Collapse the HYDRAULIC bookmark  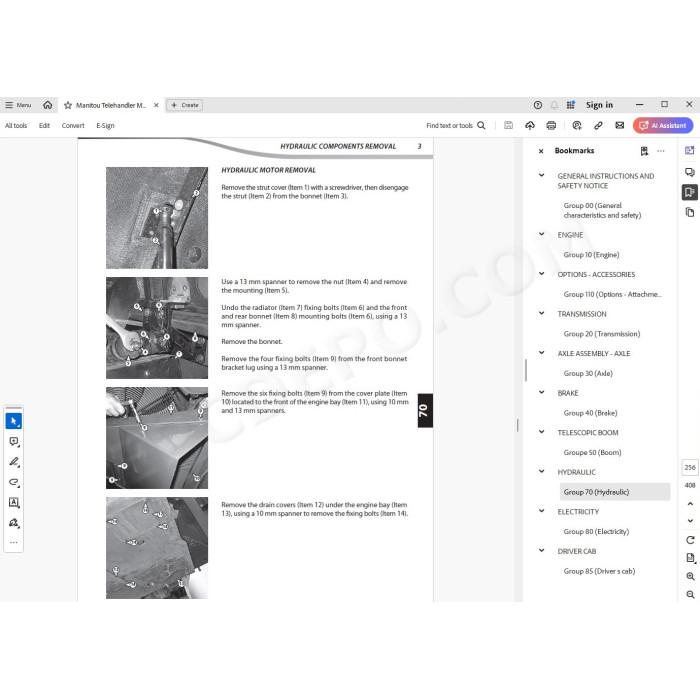(542, 471)
